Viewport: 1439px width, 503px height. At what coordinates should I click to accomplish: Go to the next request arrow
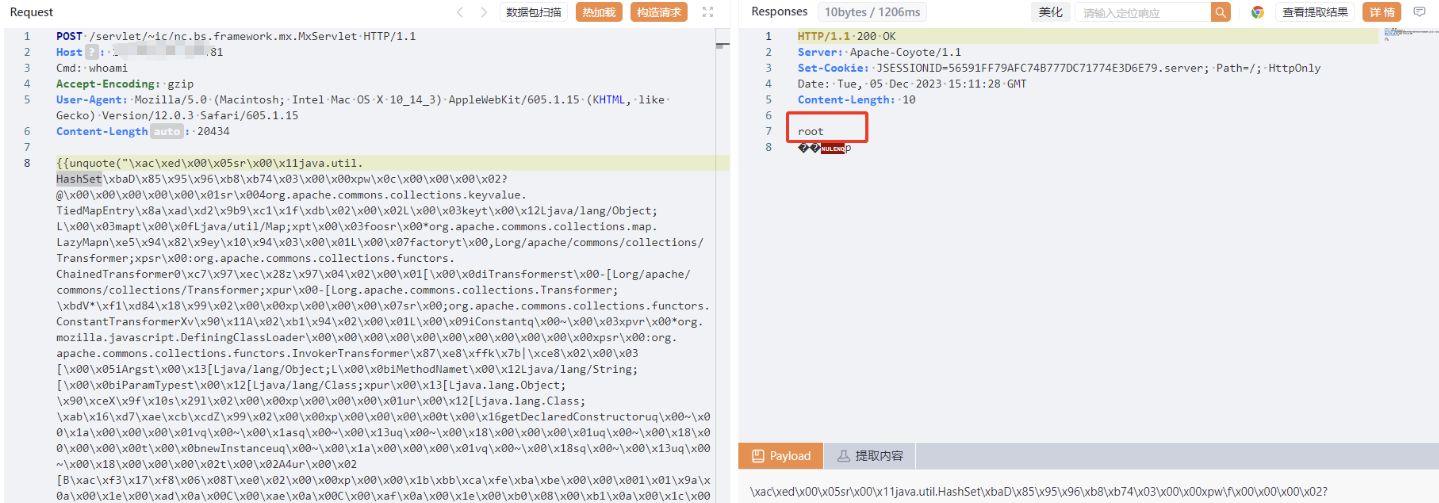tap(485, 12)
